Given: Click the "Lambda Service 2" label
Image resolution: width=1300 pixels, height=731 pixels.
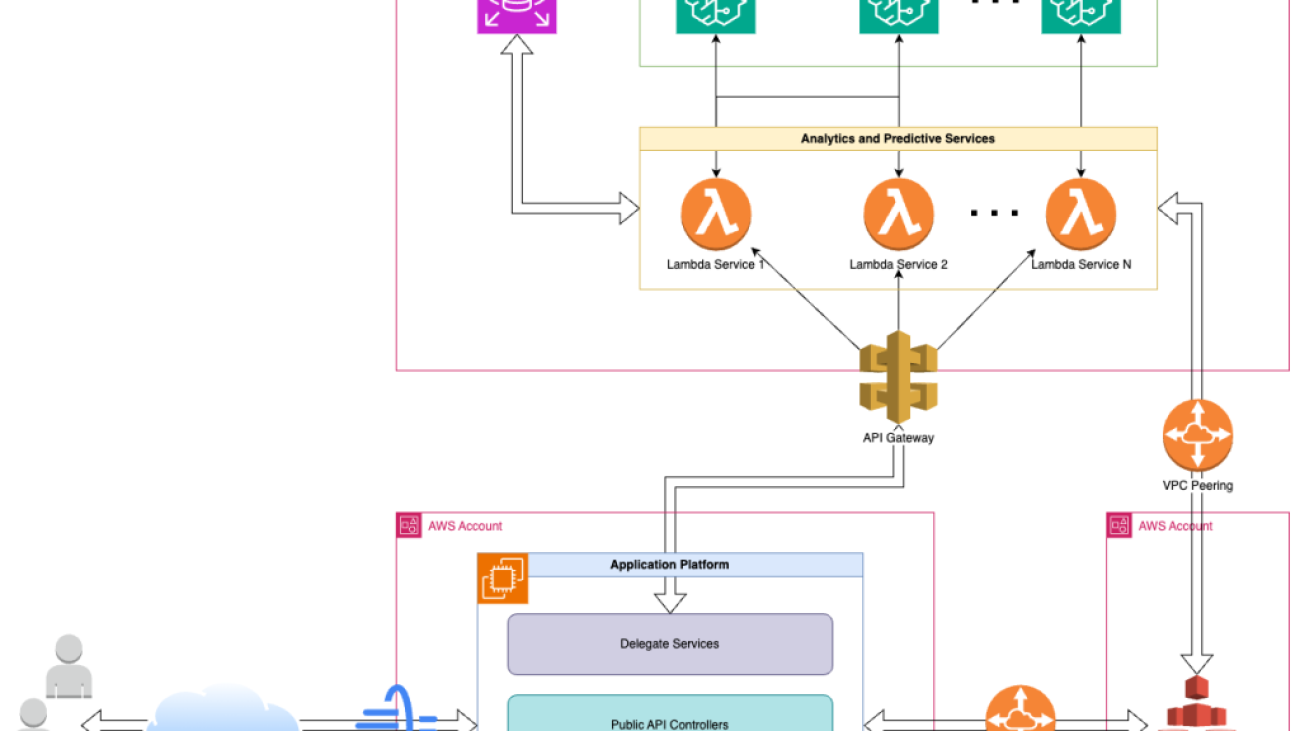Looking at the screenshot, I should [899, 265].
